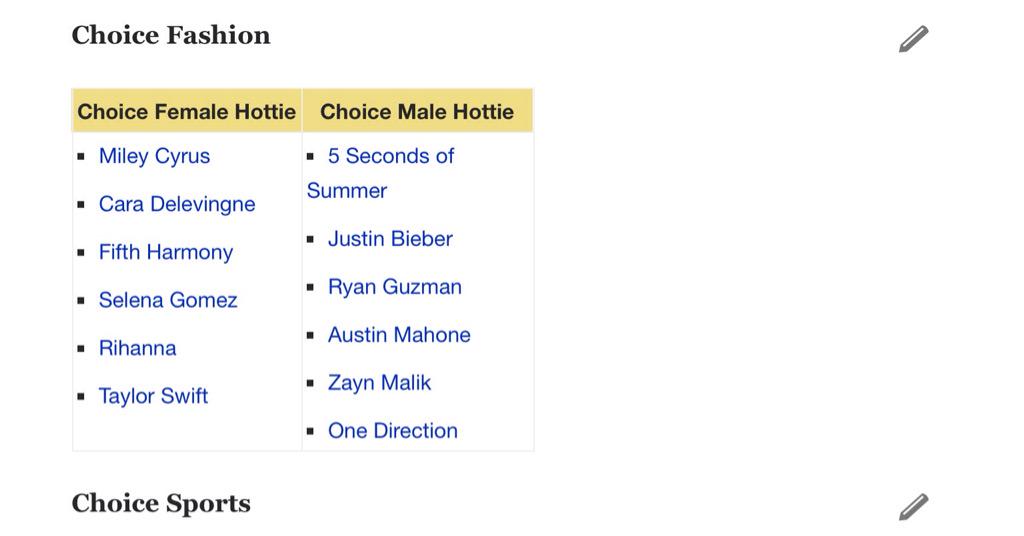The width and height of the screenshot is (1024, 536).
Task: Open the 5 Seconds of Summer link
Action: pos(381,173)
